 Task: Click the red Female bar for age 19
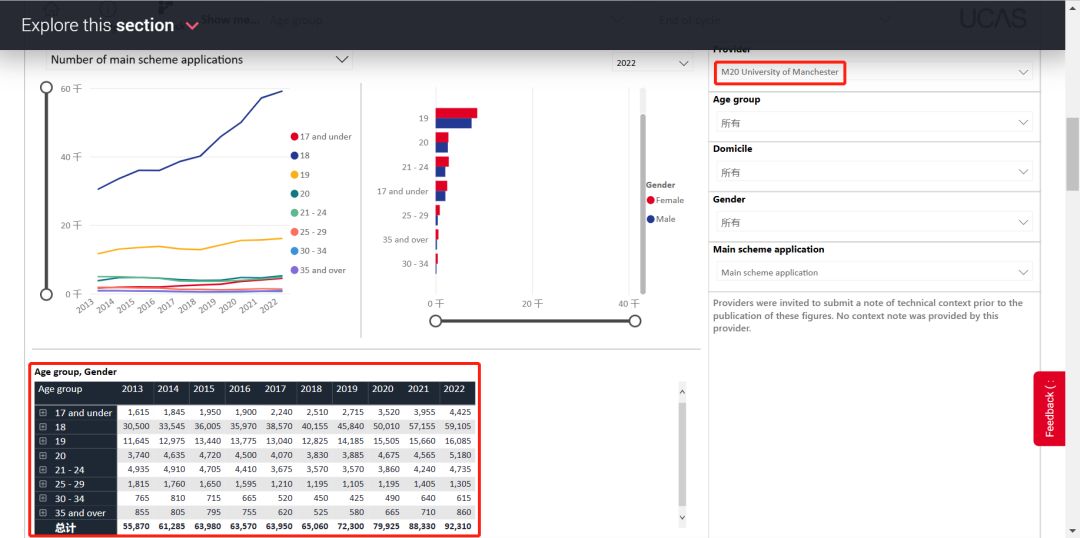[x=456, y=113]
